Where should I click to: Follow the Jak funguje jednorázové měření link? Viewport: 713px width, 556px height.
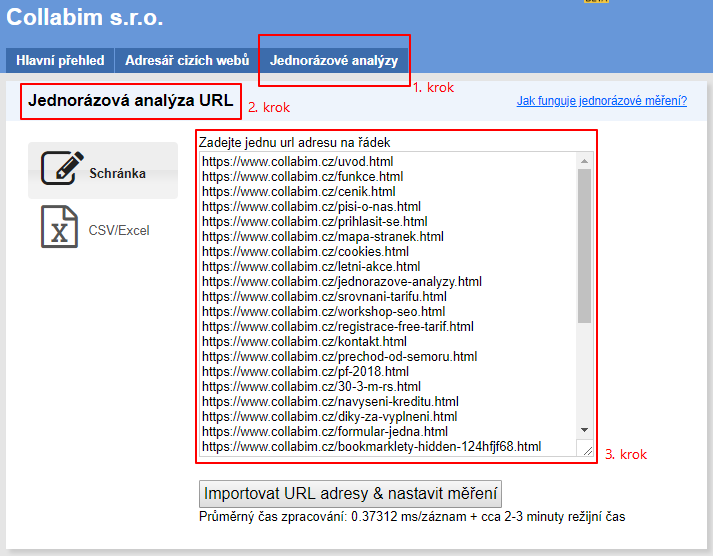click(x=602, y=100)
